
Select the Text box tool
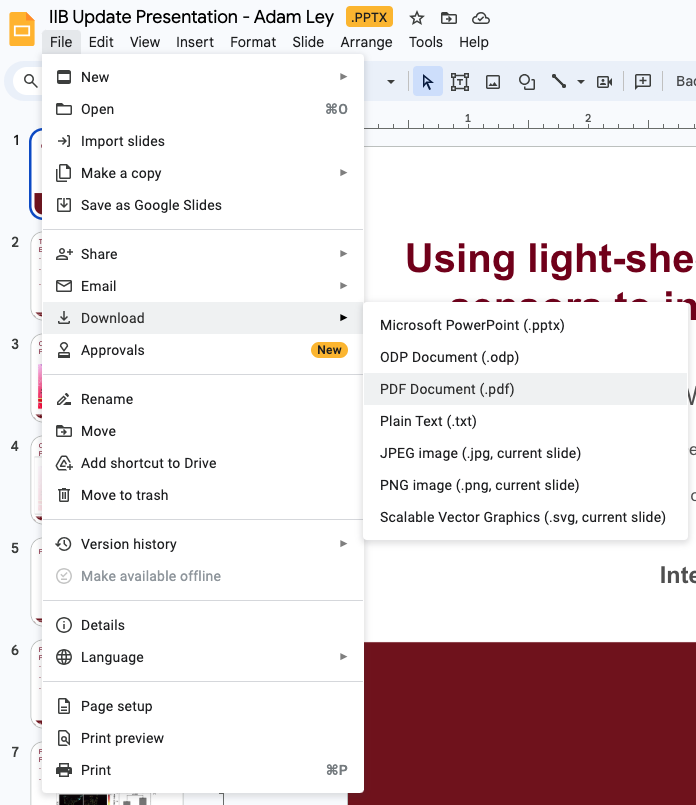coord(460,82)
